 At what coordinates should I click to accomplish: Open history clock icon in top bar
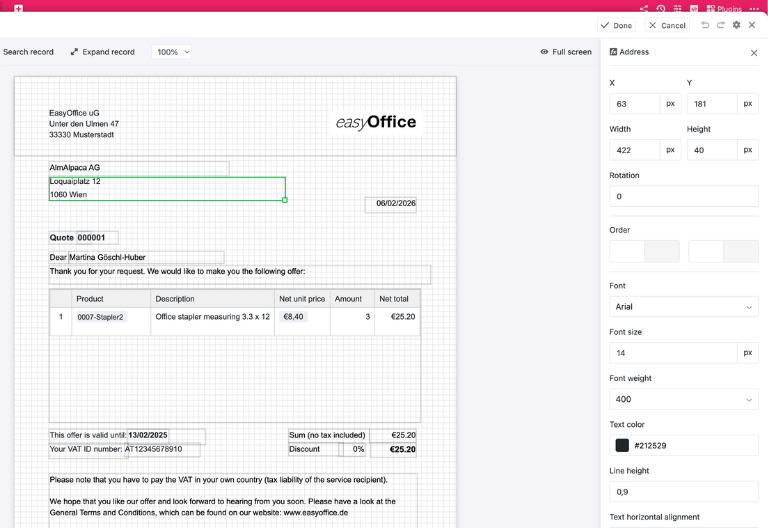tap(661, 8)
